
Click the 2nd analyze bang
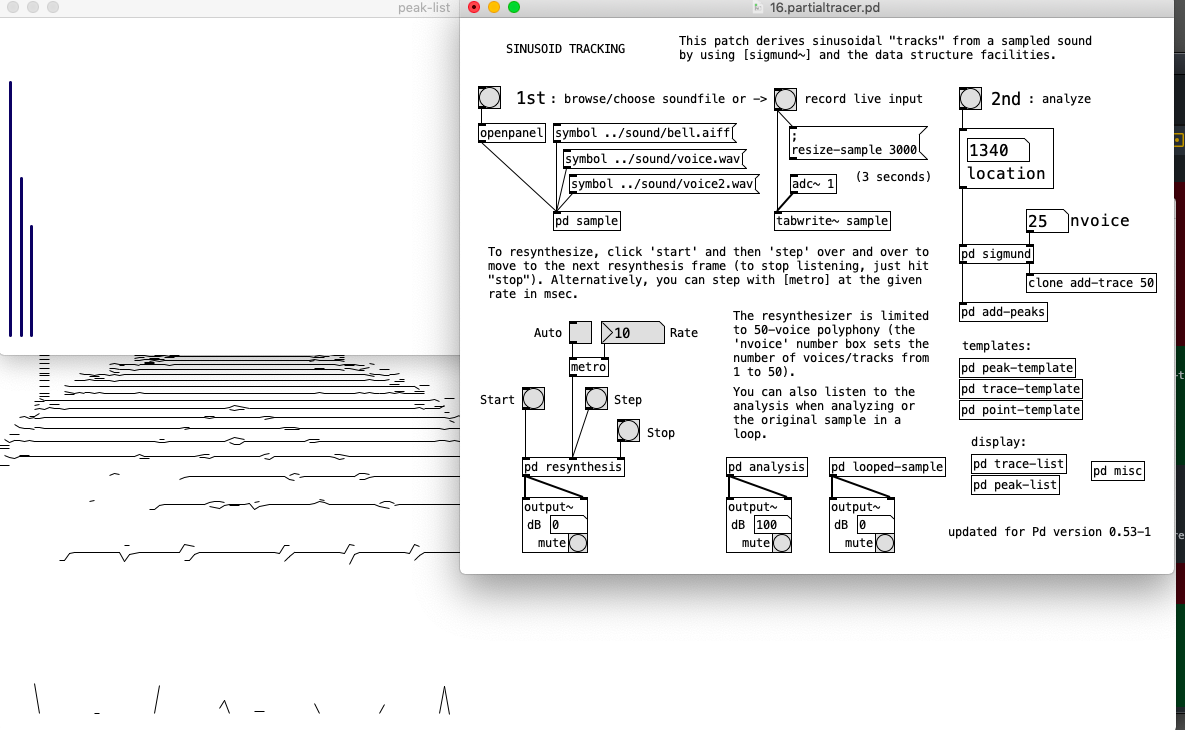(969, 98)
